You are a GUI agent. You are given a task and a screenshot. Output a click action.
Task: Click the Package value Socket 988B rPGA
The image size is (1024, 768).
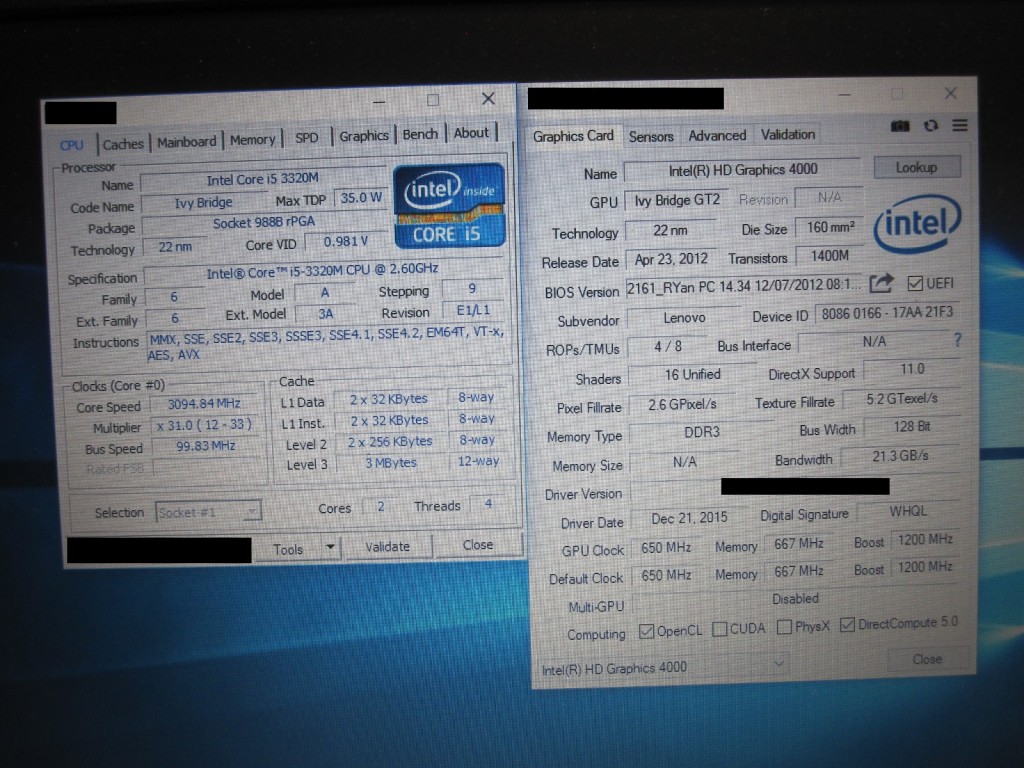pyautogui.click(x=264, y=223)
